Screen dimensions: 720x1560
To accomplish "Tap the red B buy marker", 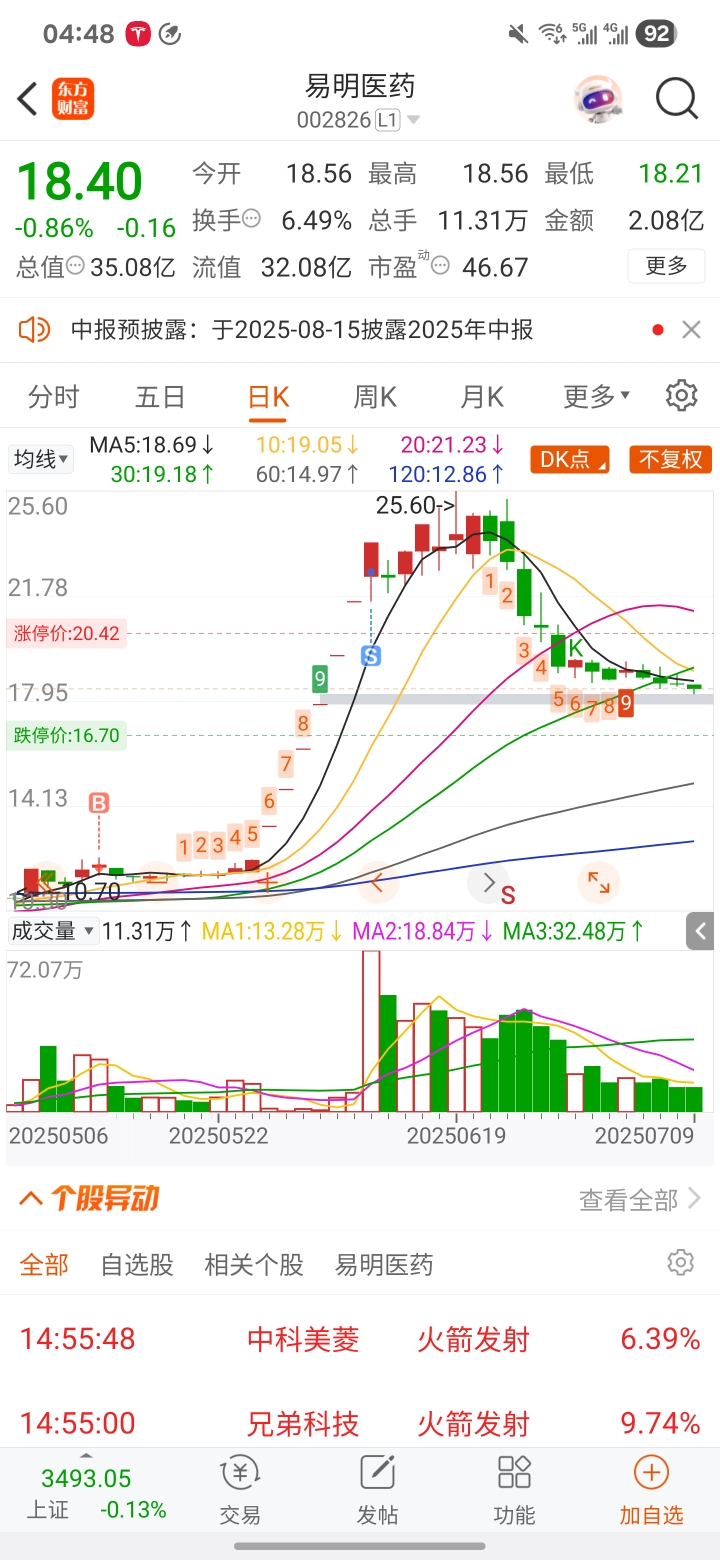I will click(99, 803).
